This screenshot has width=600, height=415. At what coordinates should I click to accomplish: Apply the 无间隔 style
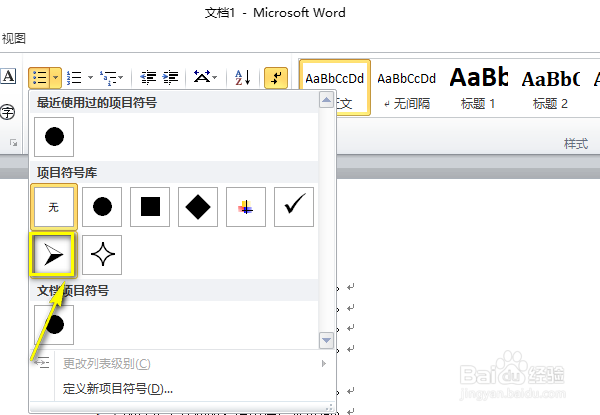click(407, 90)
